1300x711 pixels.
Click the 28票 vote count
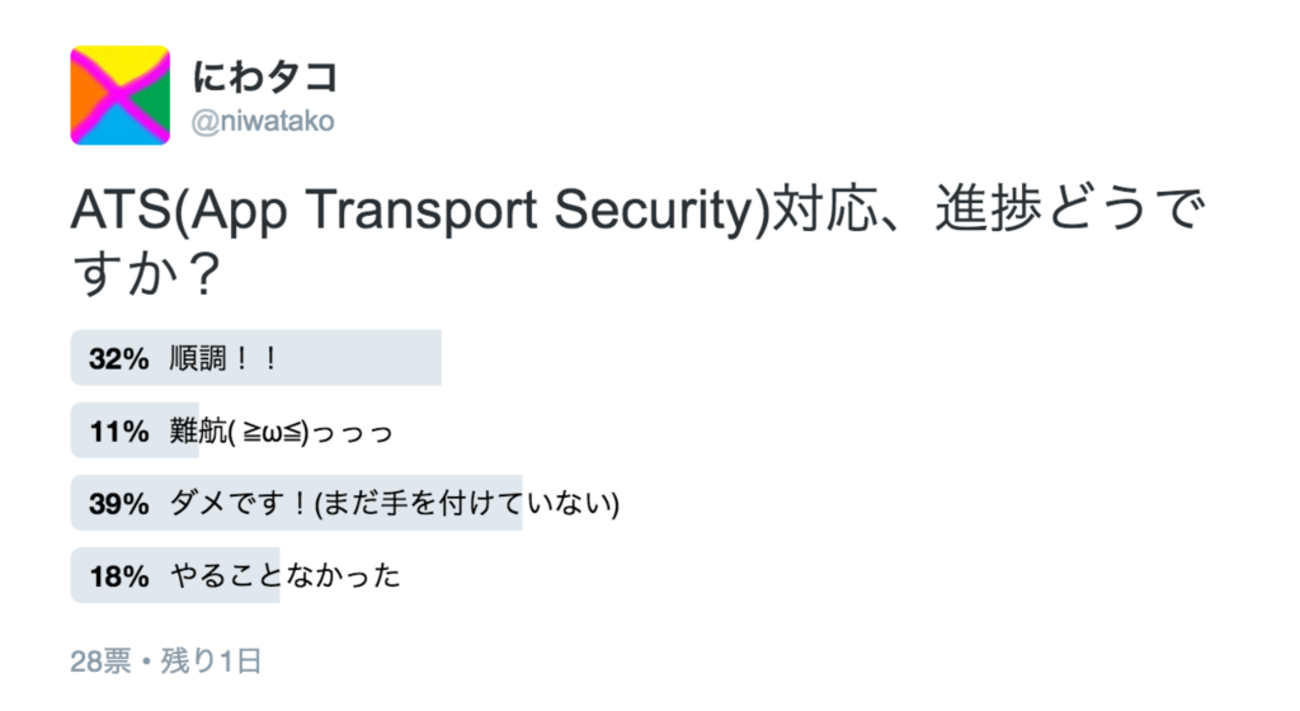point(100,661)
